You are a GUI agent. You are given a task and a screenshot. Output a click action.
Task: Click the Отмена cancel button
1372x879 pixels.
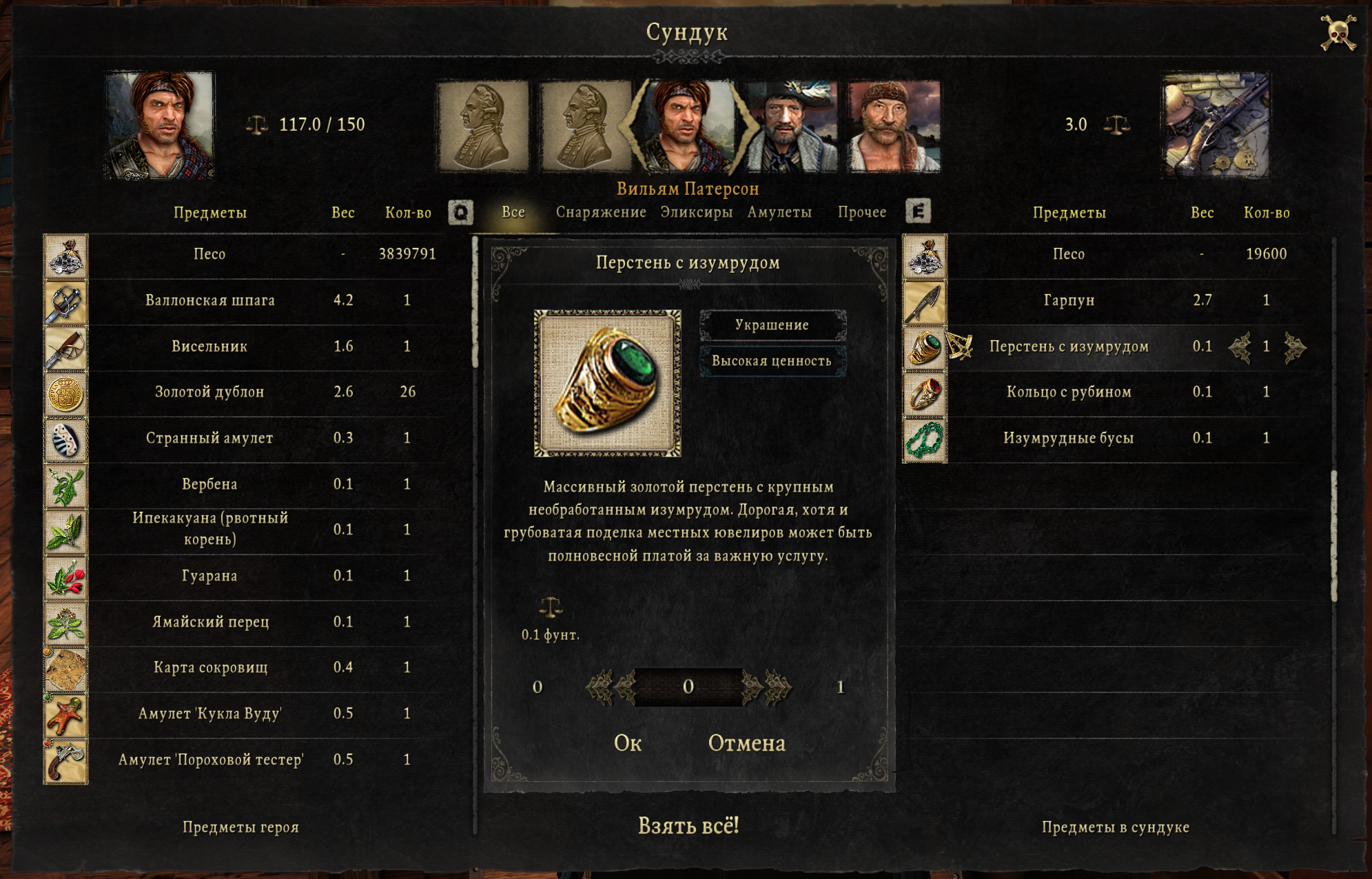tap(747, 743)
